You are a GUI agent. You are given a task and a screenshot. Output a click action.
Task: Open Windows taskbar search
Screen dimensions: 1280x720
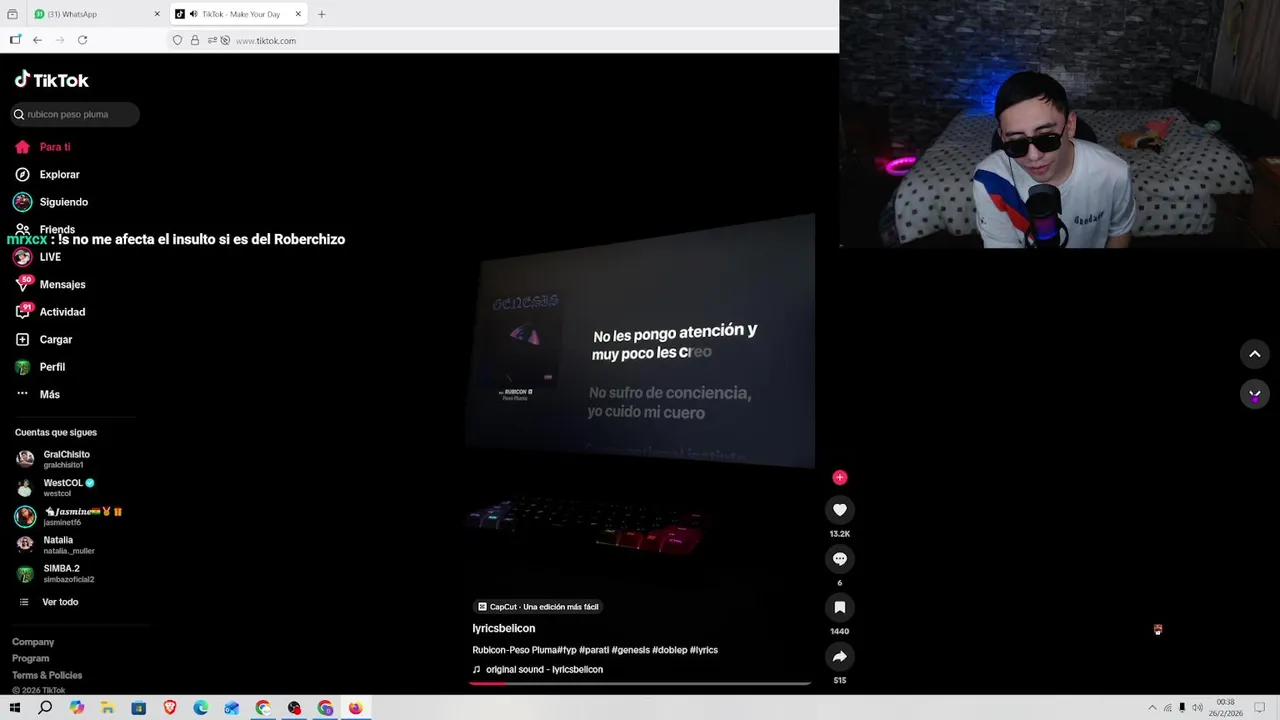[x=45, y=708]
